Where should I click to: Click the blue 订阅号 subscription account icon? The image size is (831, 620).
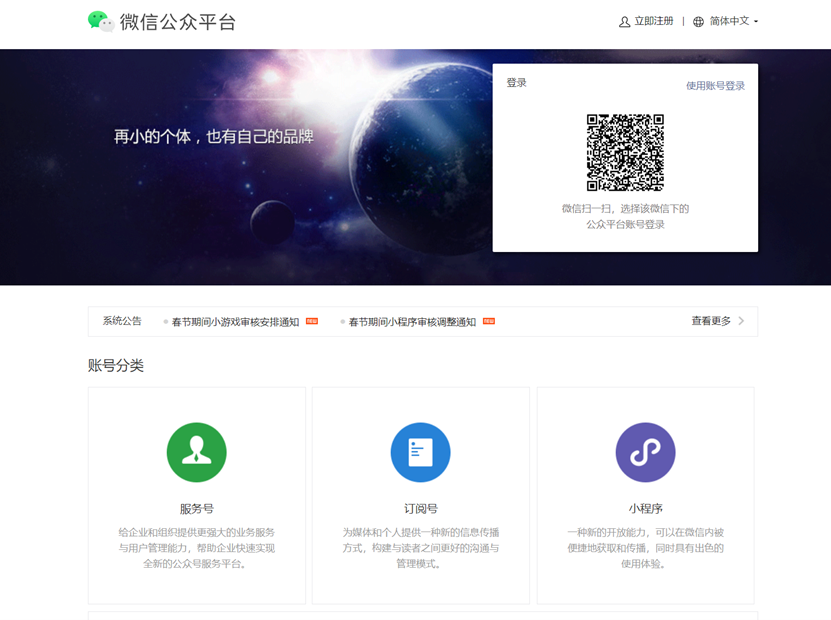[421, 452]
